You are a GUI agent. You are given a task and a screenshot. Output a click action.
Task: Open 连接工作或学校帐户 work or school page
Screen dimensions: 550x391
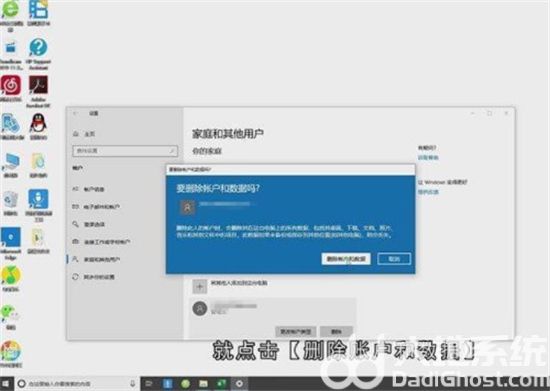[101, 242]
